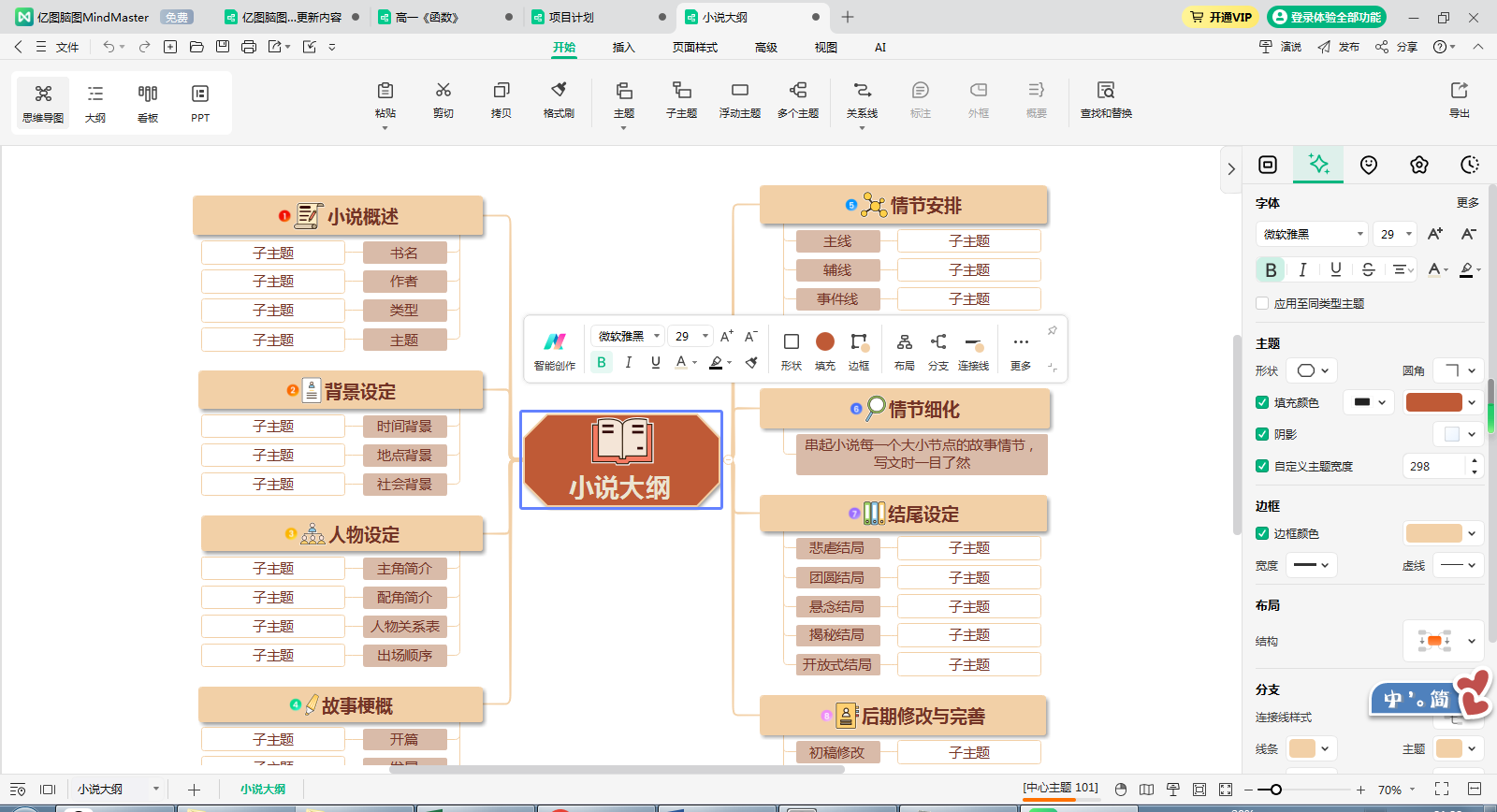Open 结构 layout structure dropdown
This screenshot has width=1497, height=812.
point(1444,641)
